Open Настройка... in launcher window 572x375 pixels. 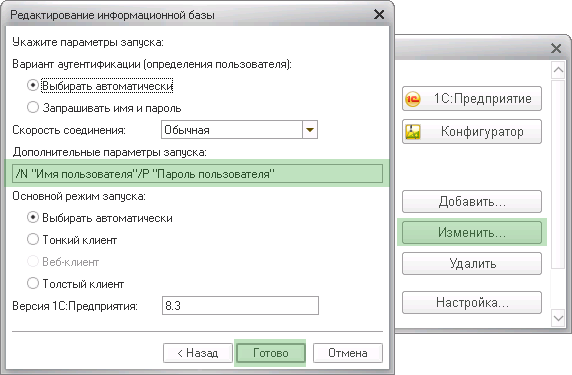point(472,302)
